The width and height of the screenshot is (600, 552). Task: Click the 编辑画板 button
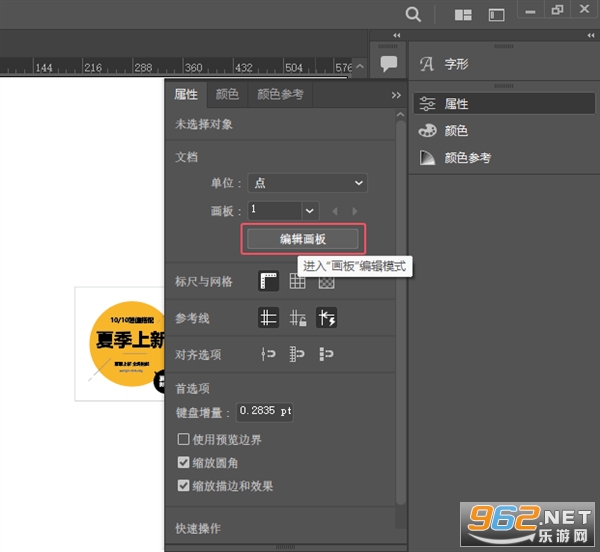pos(303,239)
